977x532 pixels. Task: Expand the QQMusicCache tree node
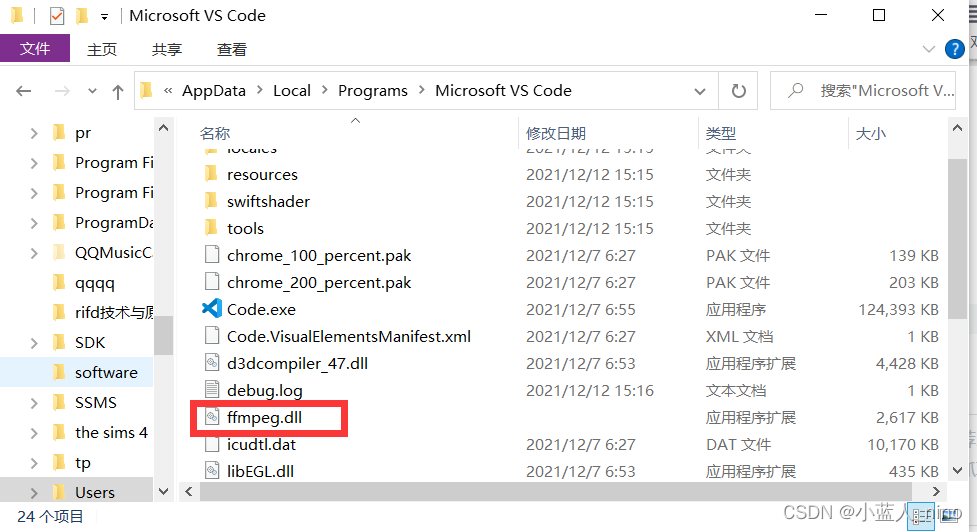(x=34, y=252)
